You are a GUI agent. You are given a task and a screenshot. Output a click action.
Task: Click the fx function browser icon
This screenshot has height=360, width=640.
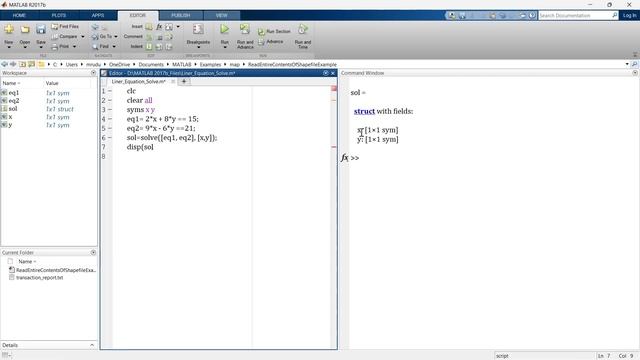click(344, 158)
